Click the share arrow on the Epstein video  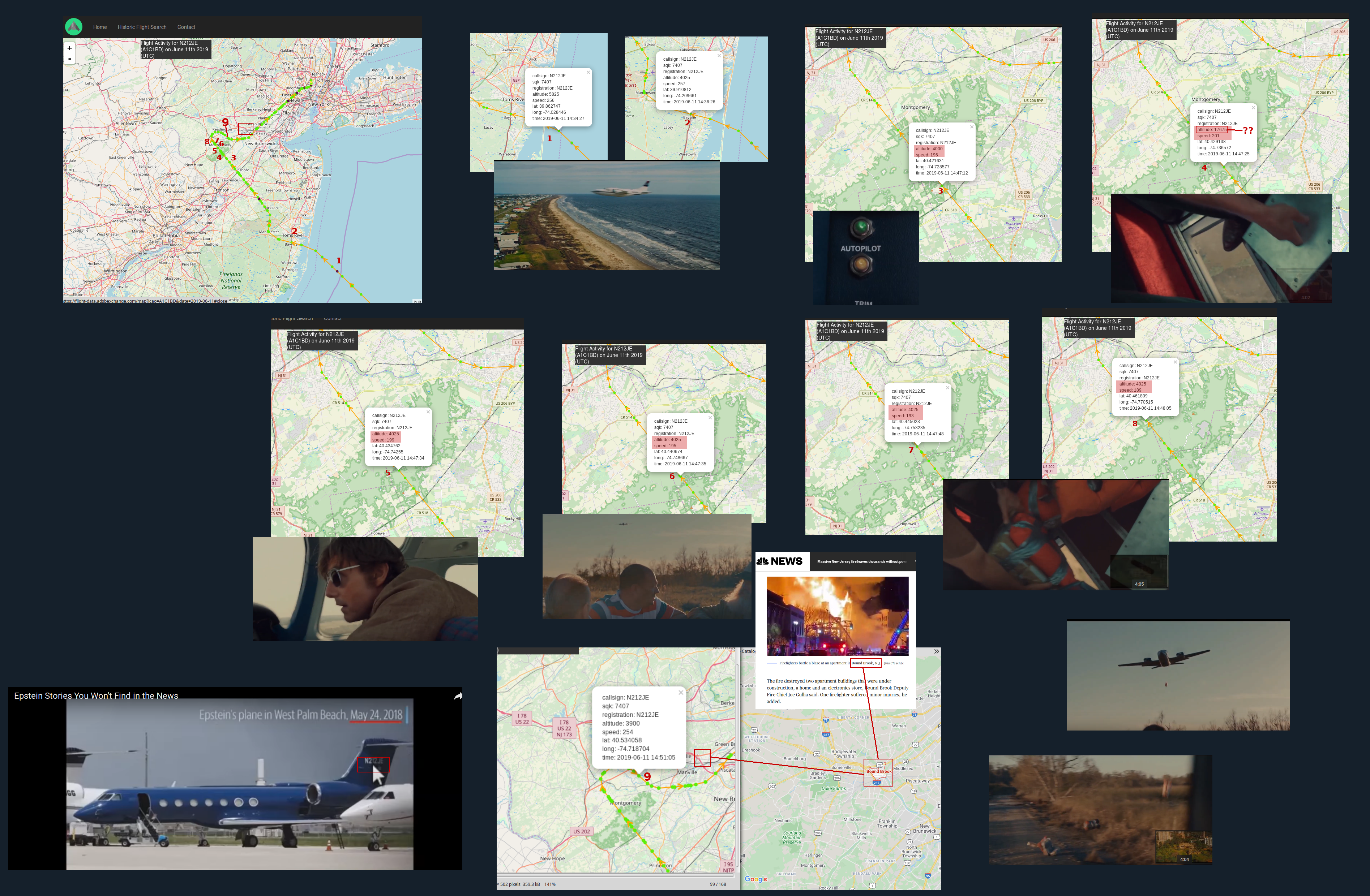point(458,696)
